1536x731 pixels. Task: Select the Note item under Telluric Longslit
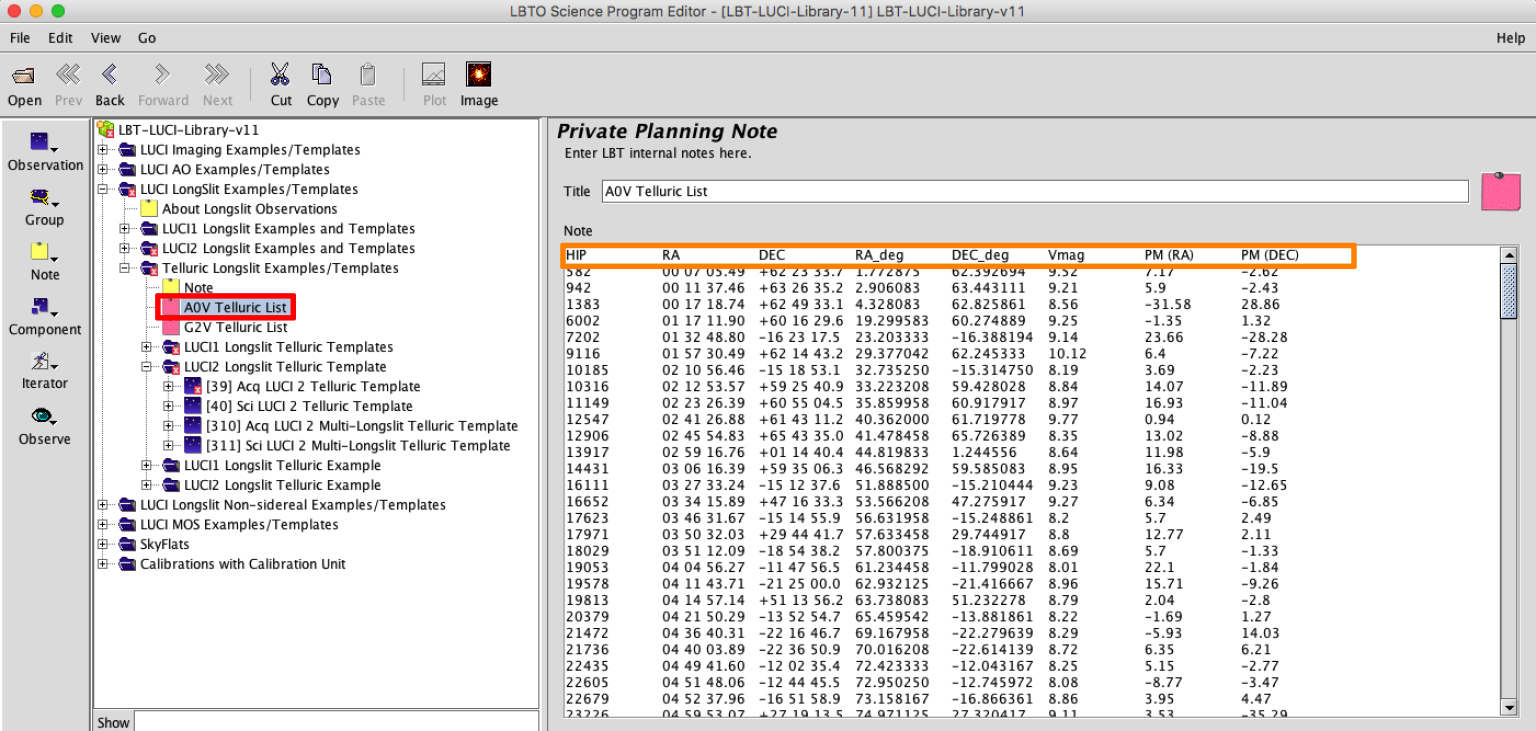(x=198, y=288)
